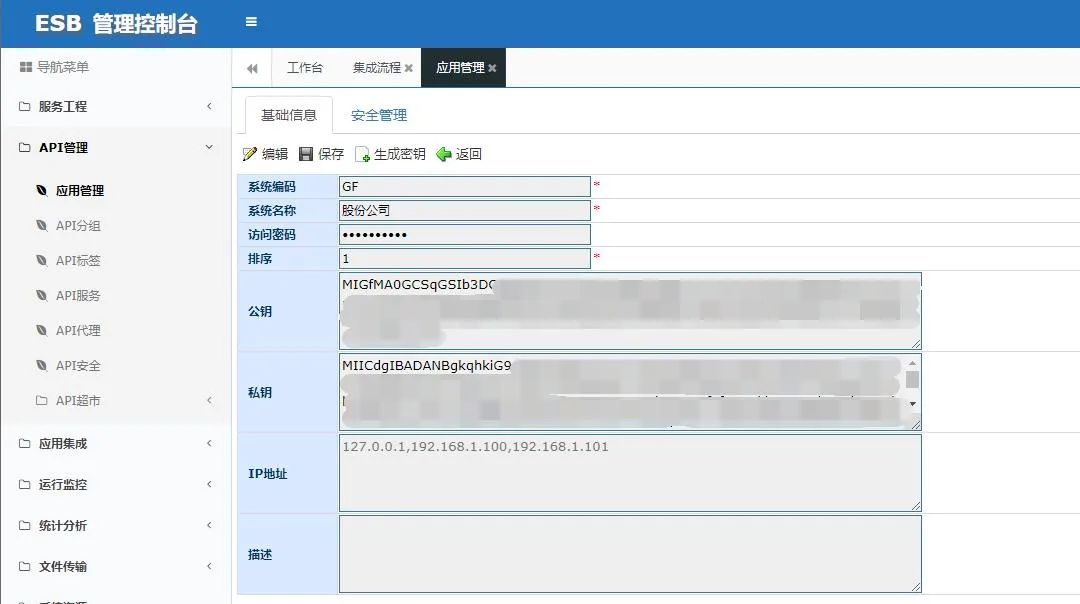The height and width of the screenshot is (604, 1080).
Task: Click the 返回 button label
Action: click(468, 154)
